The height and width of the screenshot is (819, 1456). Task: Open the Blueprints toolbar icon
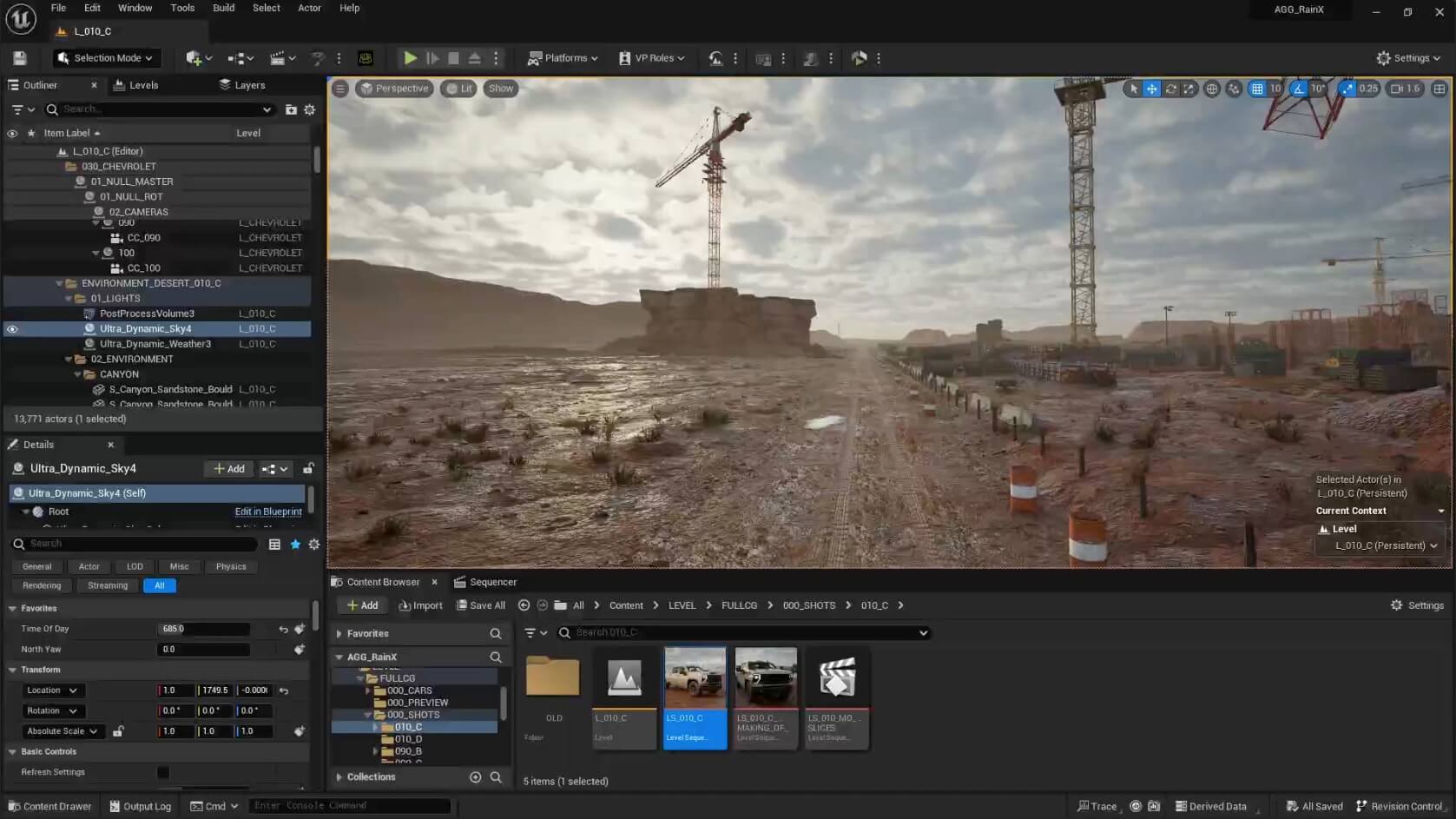(x=240, y=58)
